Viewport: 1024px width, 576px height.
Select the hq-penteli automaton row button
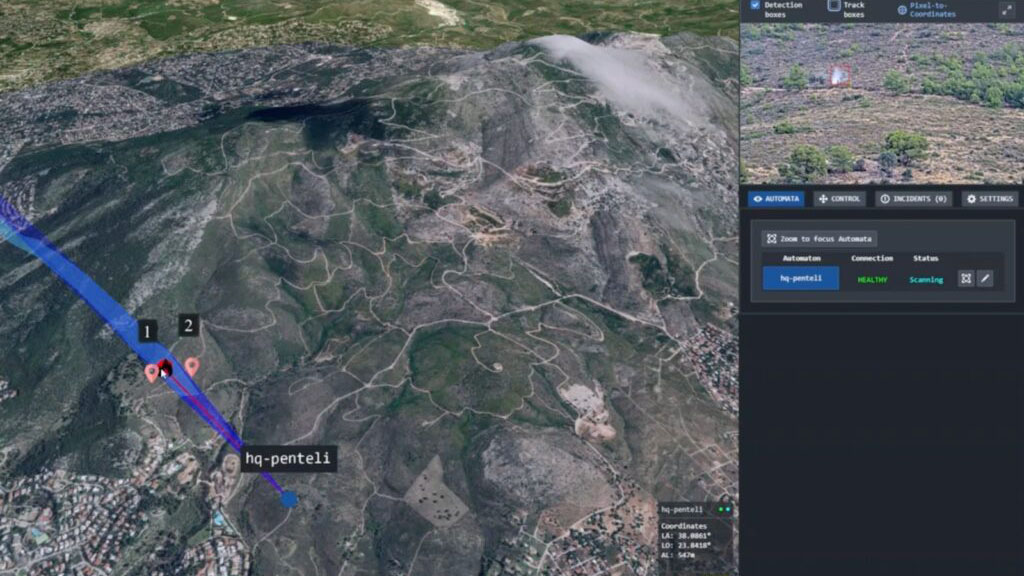tap(801, 279)
